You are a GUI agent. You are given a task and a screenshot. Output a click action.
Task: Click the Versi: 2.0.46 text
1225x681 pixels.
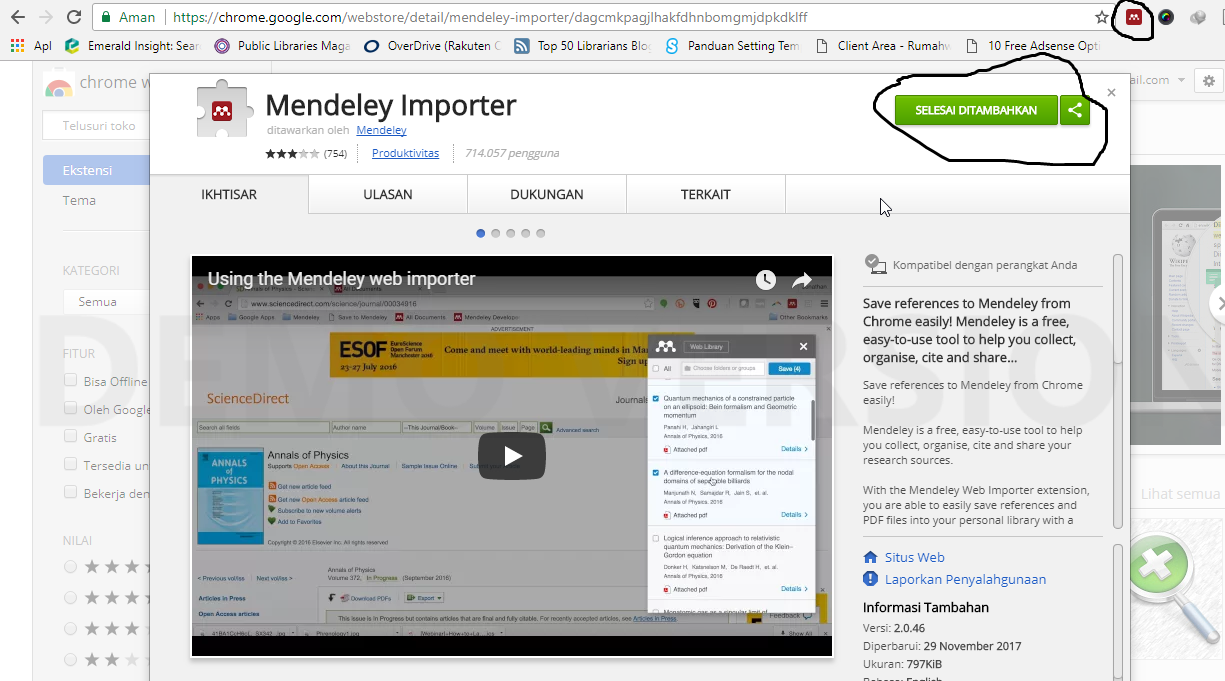coord(893,628)
